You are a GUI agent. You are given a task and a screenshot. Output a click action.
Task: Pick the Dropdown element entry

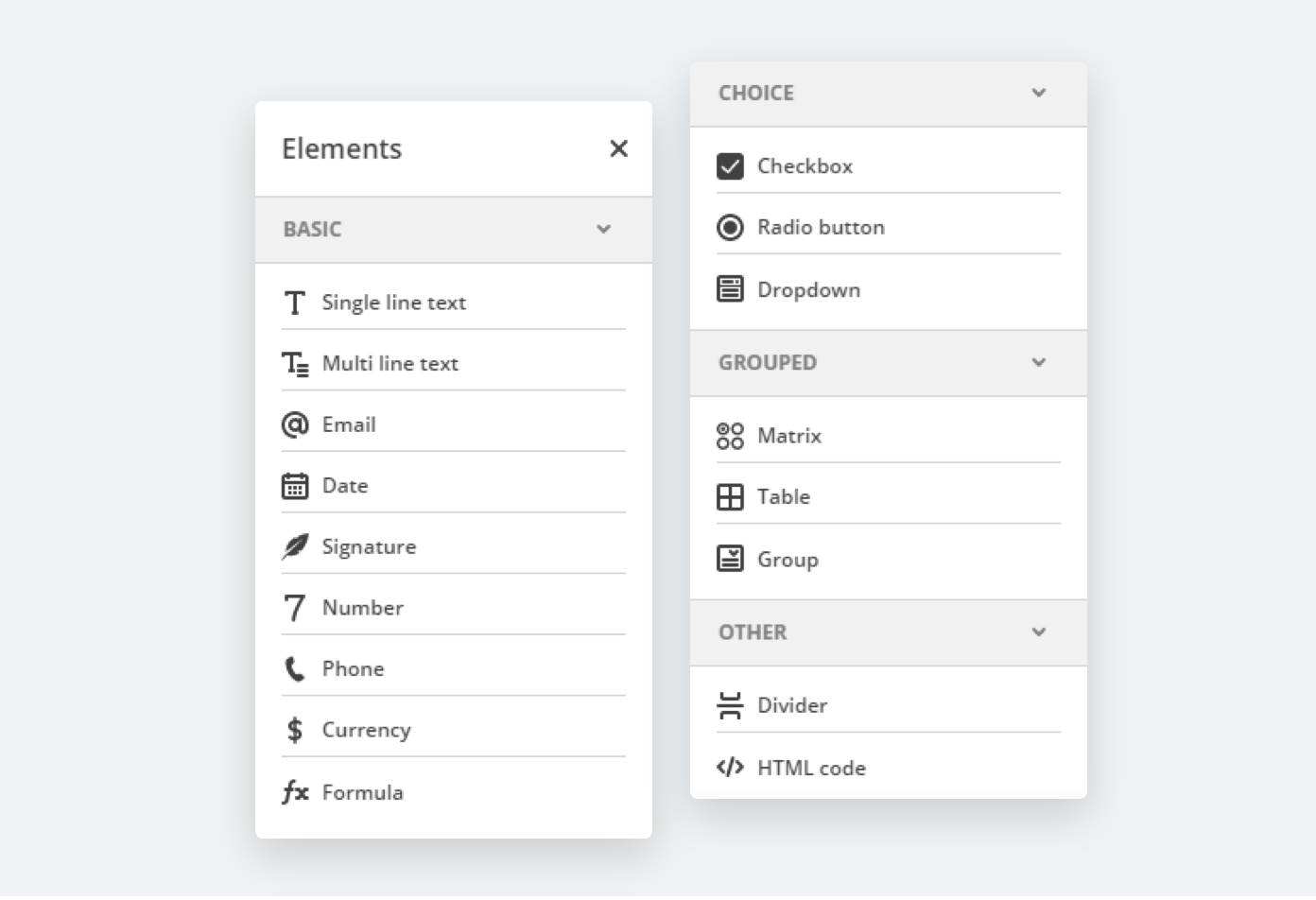click(808, 290)
